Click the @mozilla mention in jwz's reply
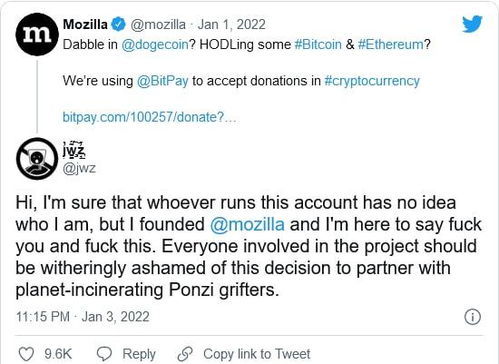Image resolution: width=499 pixels, height=364 pixels. (247, 224)
